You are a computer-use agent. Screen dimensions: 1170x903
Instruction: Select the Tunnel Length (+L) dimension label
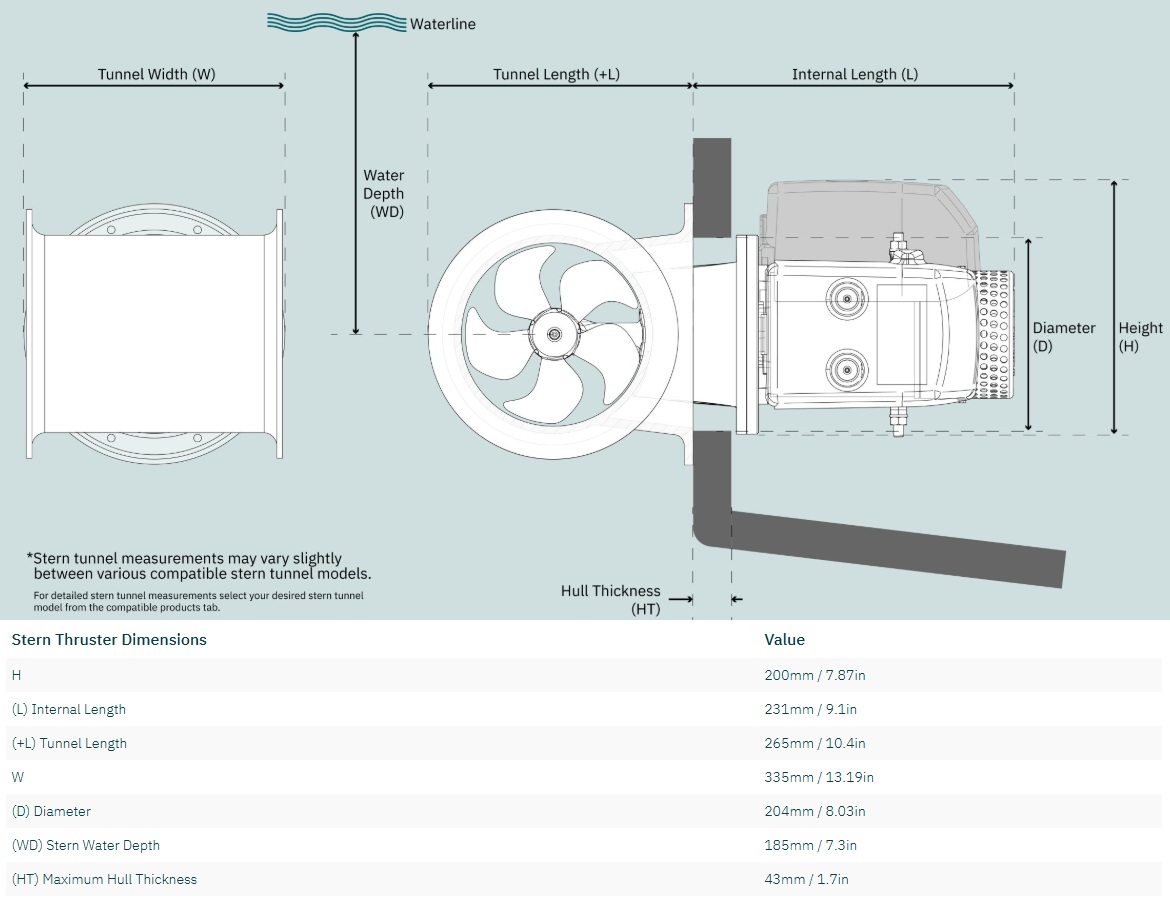coord(556,74)
